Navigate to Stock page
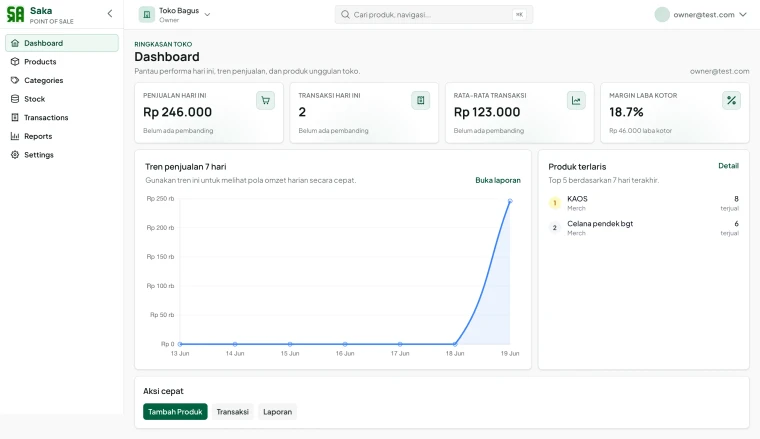 pos(62,99)
